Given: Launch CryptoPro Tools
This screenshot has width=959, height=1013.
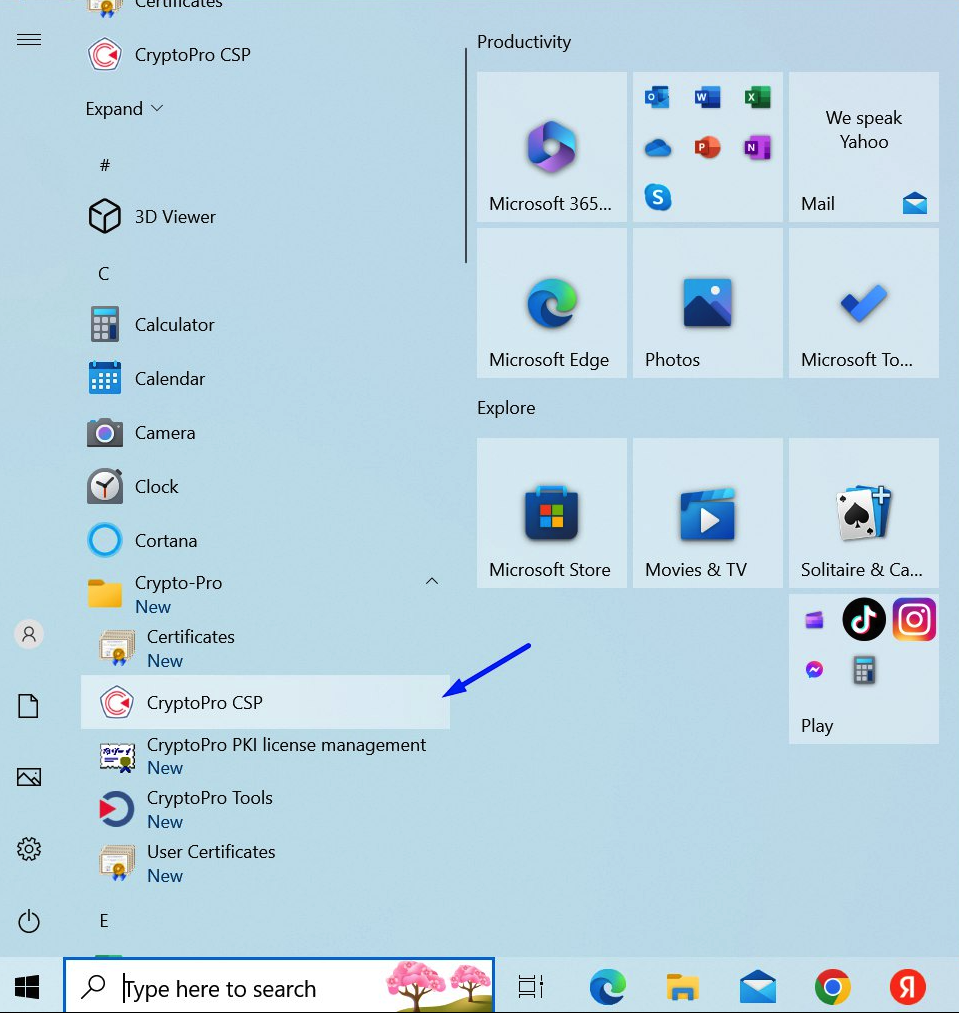Looking at the screenshot, I should (x=265, y=809).
